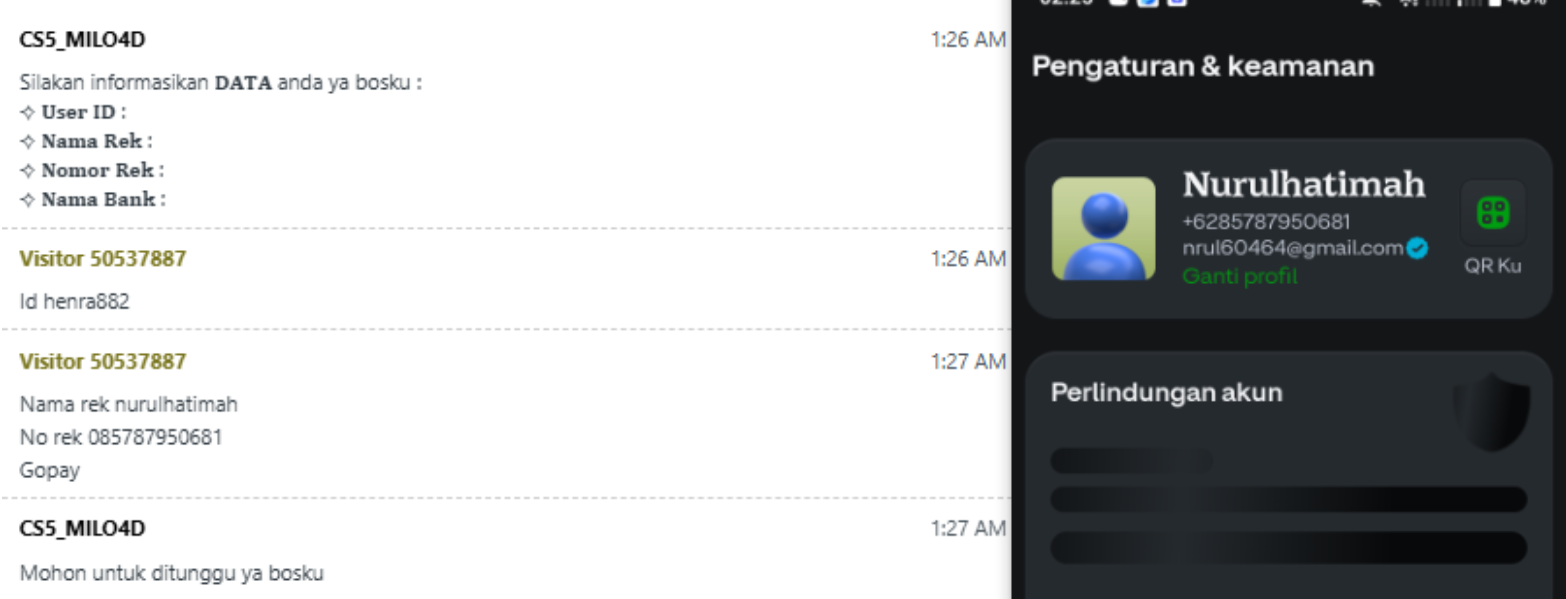Select the Pengaturan & keamanan header title
The image size is (1566, 599).
point(1203,67)
